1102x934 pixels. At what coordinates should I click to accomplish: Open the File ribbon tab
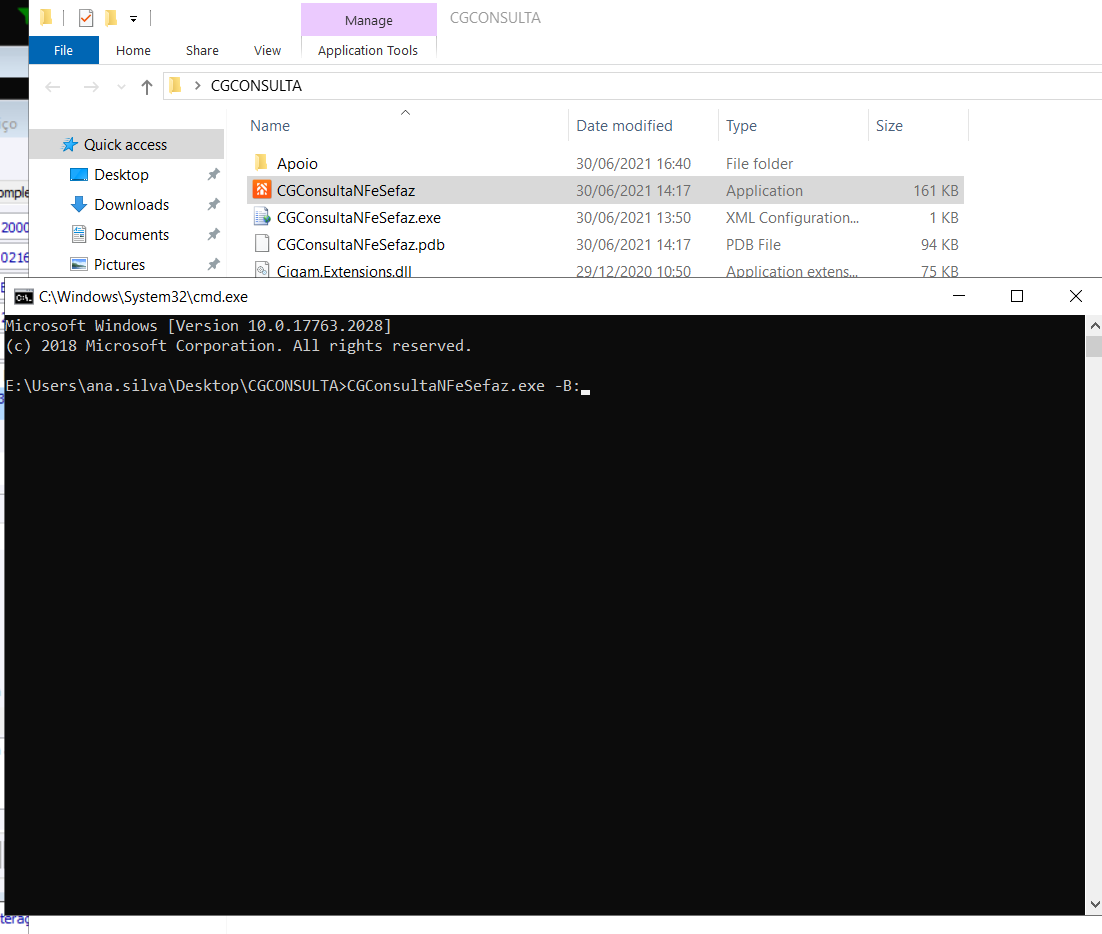[63, 51]
